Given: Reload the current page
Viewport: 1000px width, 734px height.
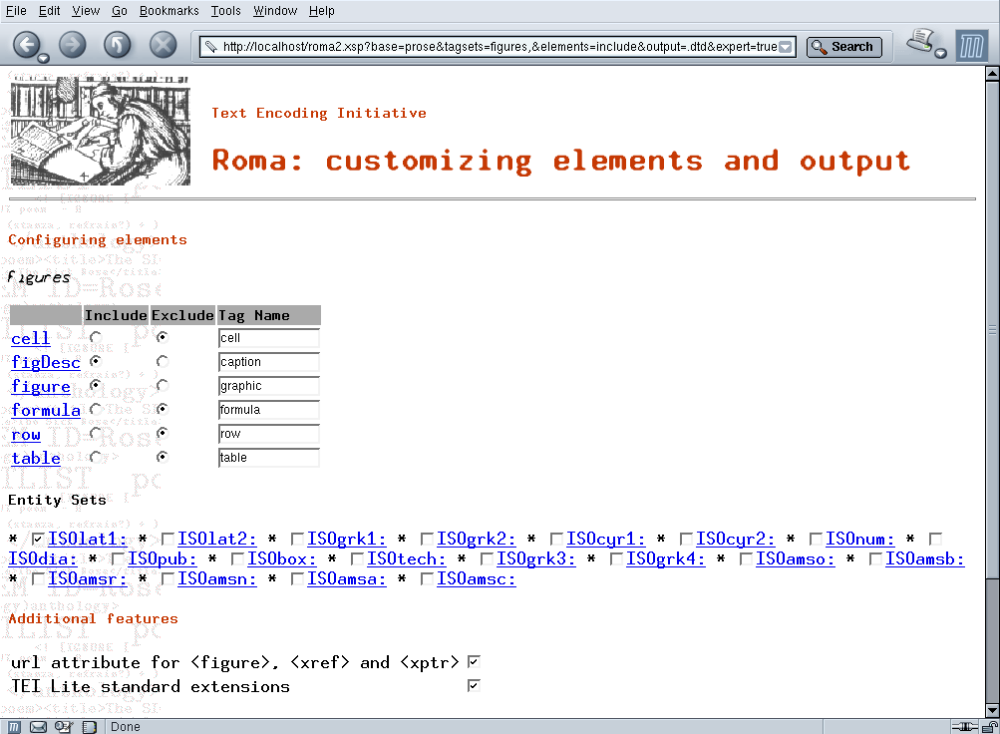Looking at the screenshot, I should coord(118,45).
